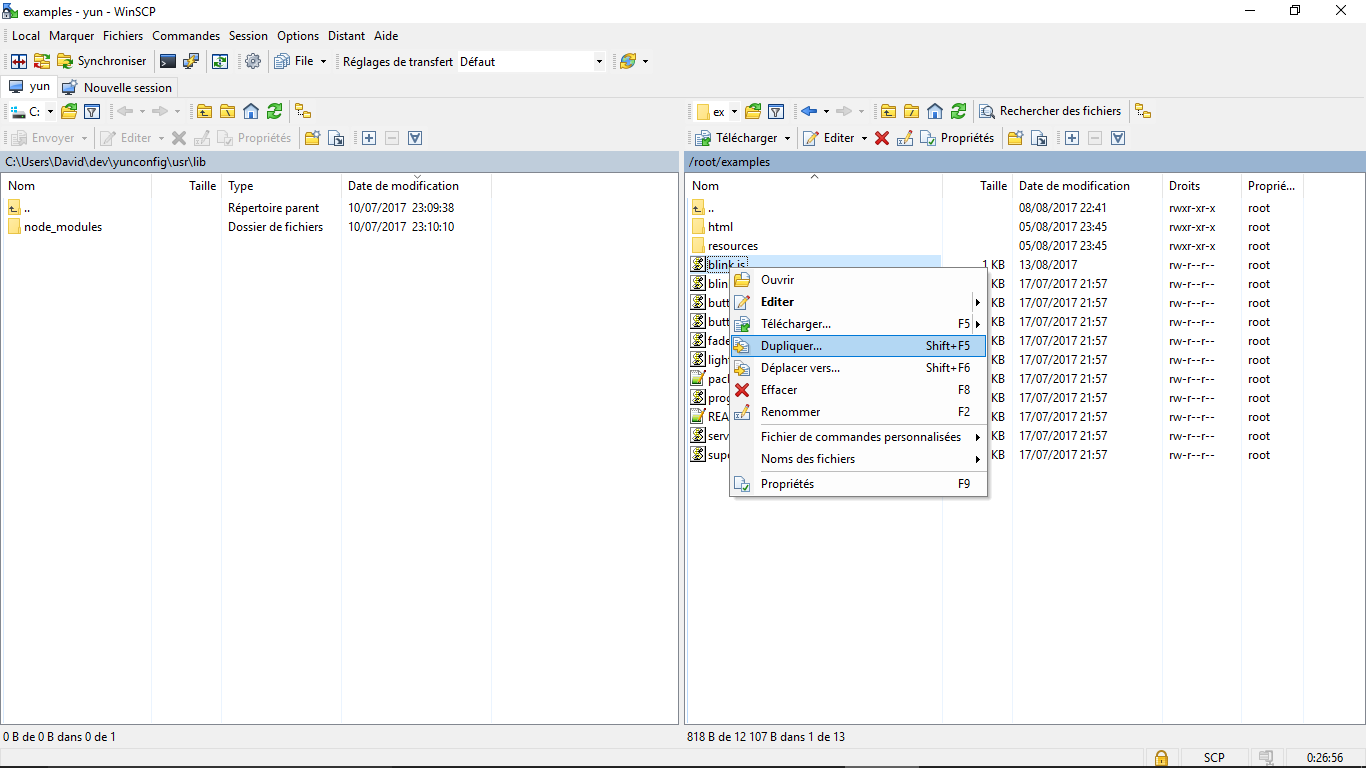The width and height of the screenshot is (1366, 768).
Task: Open session in PuTTY icon
Action: (x=191, y=61)
